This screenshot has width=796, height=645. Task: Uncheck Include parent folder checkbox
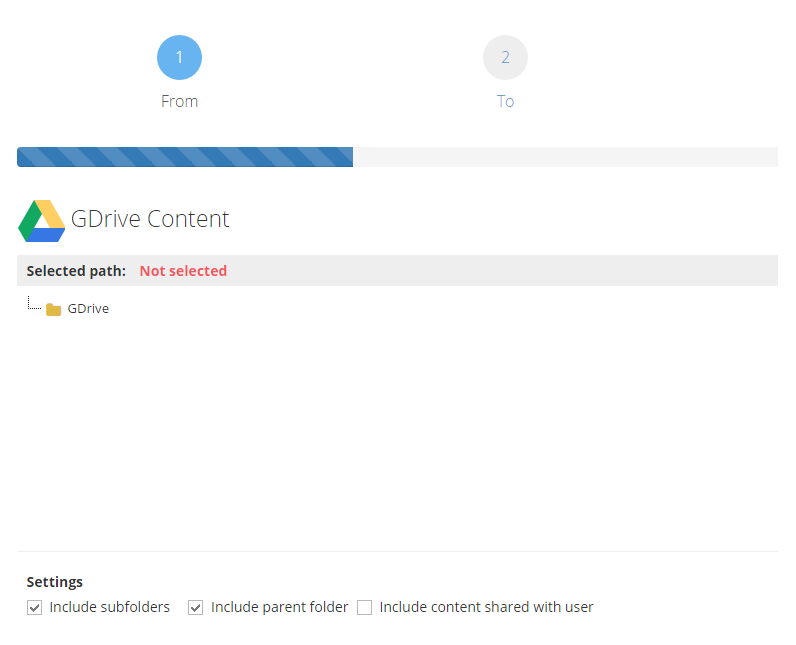pyautogui.click(x=195, y=607)
